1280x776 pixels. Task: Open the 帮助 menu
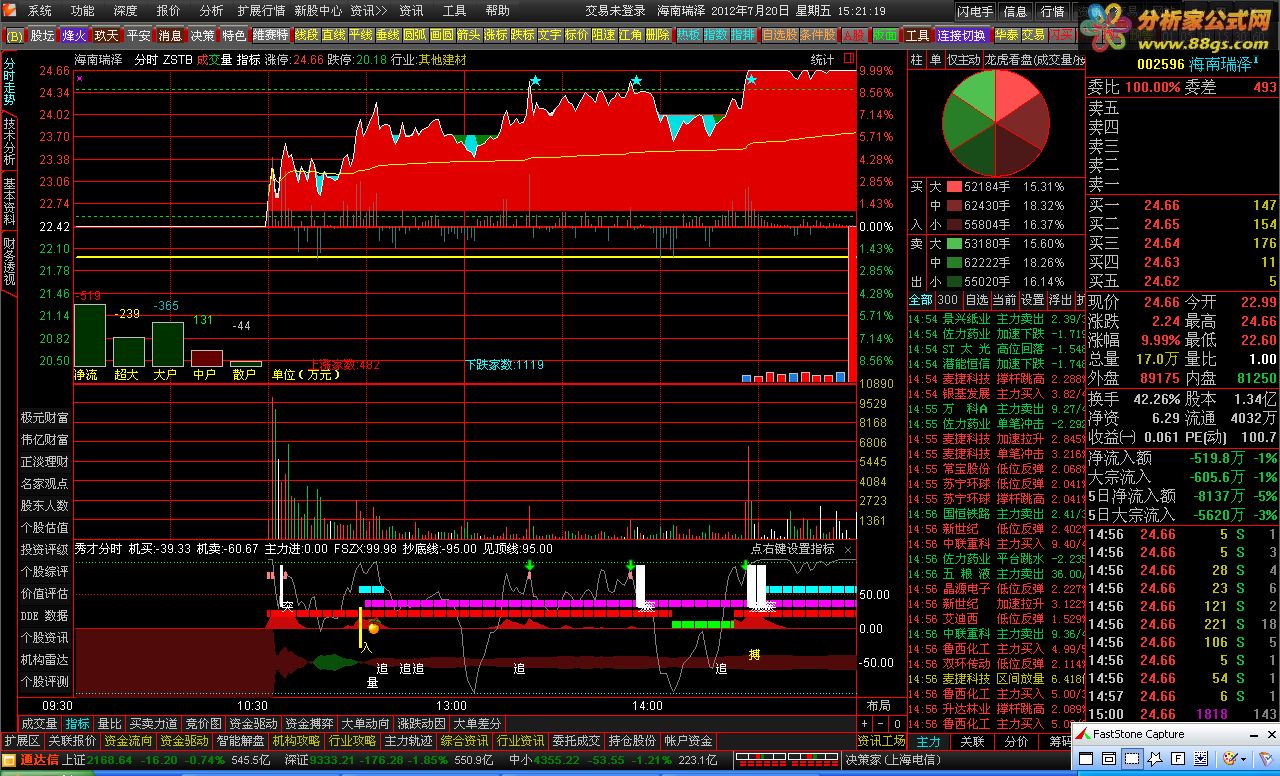click(497, 11)
